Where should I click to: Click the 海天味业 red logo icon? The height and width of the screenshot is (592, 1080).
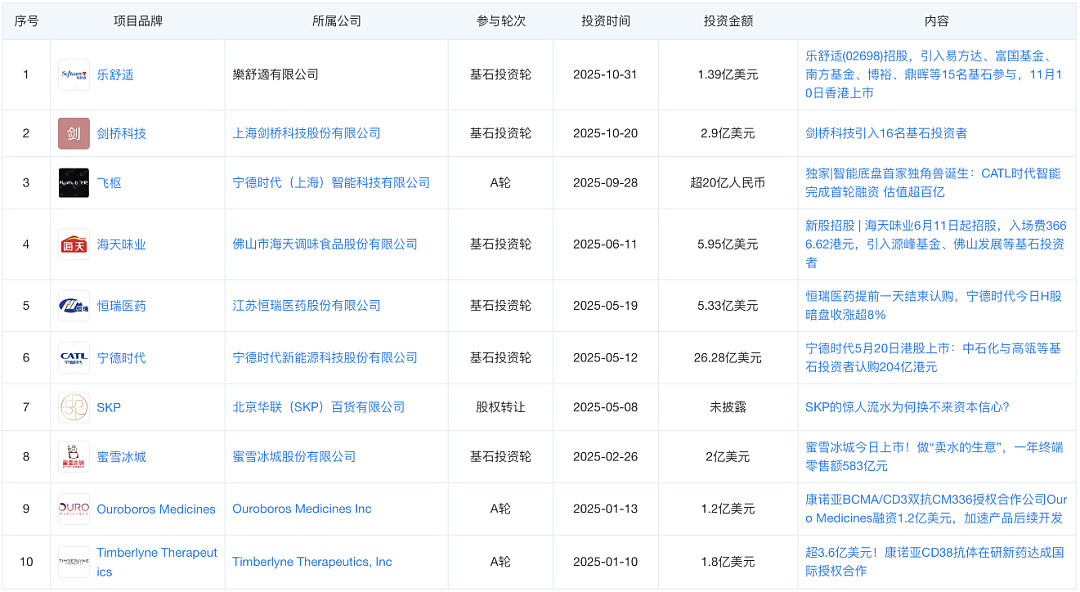[74, 245]
